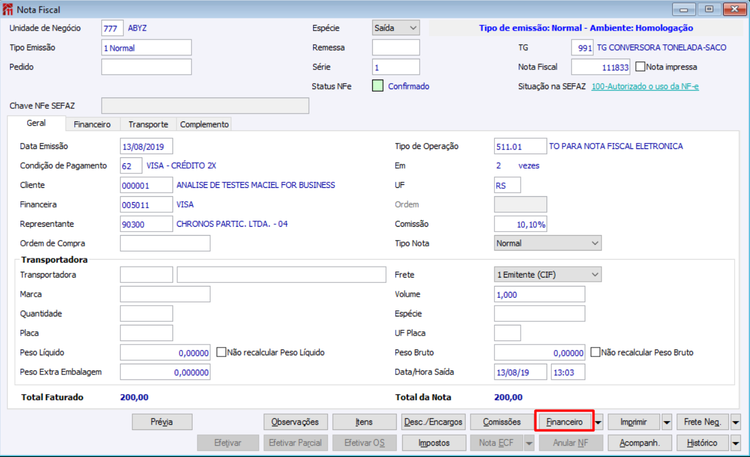The height and width of the screenshot is (457, 750).
Task: Click the Acompanh. button
Action: 640,443
